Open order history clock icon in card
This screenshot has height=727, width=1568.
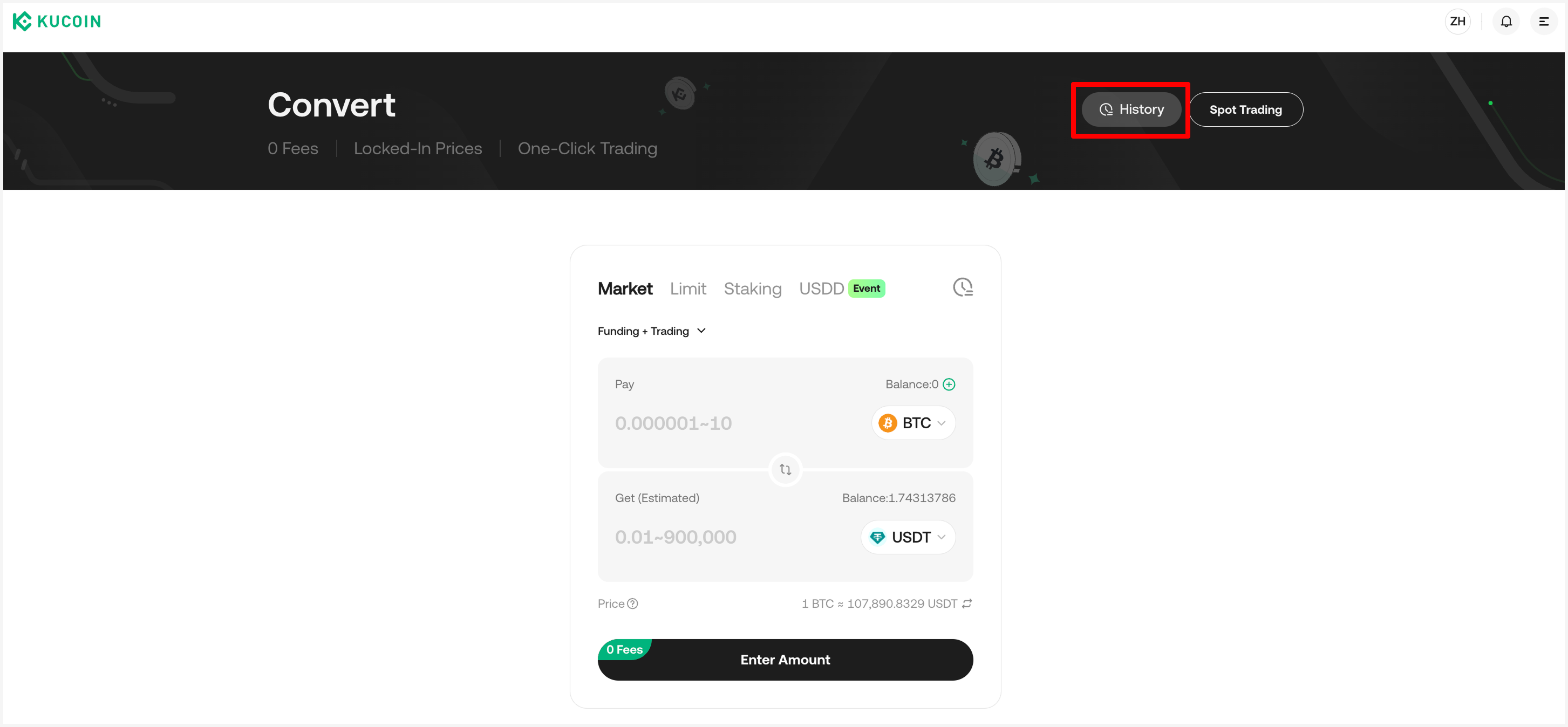point(963,287)
